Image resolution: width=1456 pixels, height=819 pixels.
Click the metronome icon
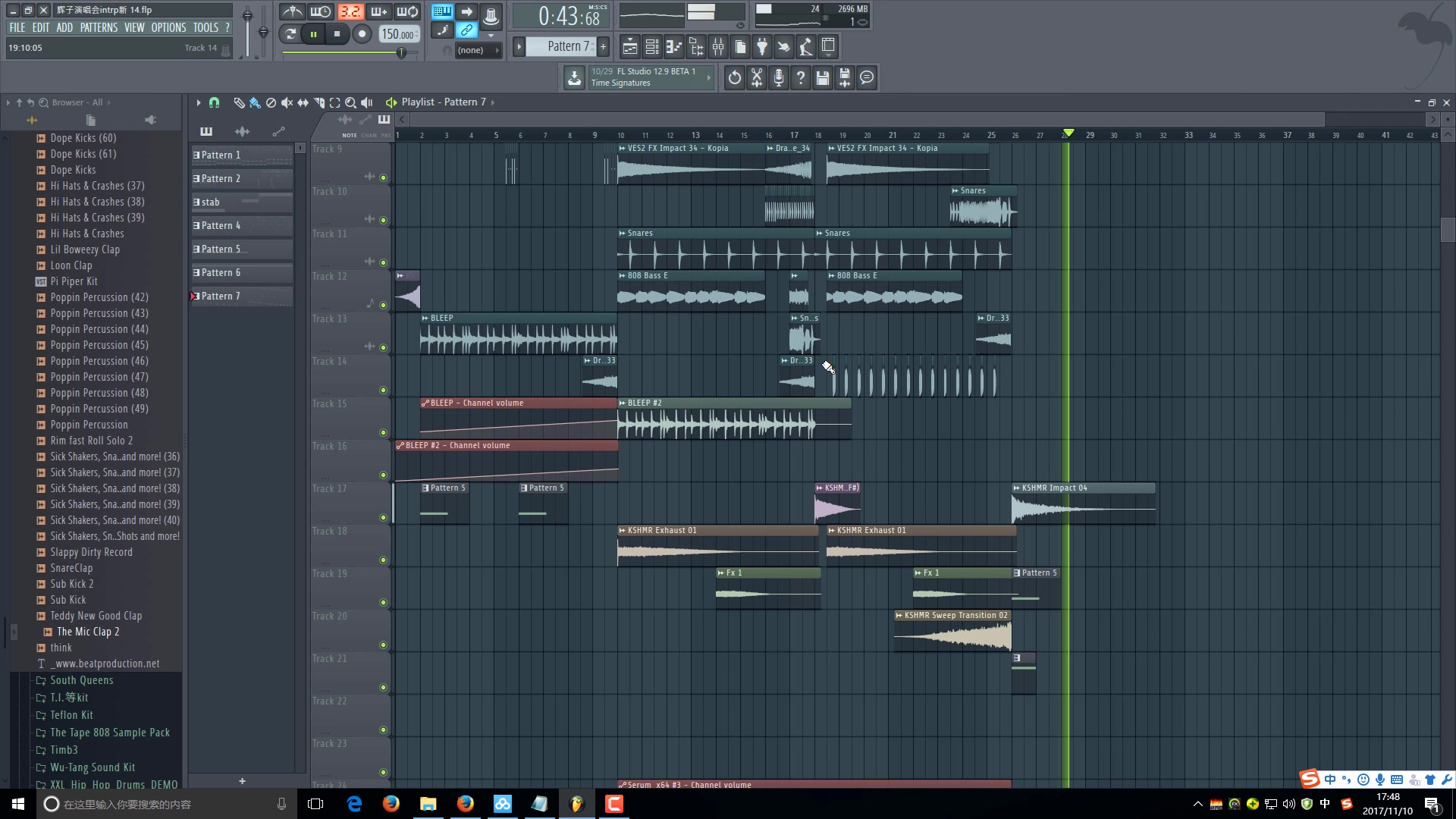coord(293,11)
